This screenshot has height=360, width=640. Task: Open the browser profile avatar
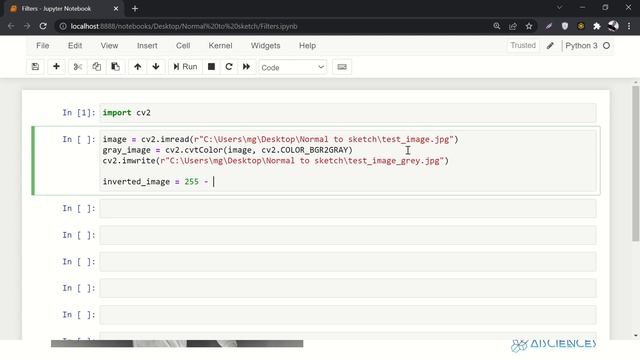[x=613, y=26]
